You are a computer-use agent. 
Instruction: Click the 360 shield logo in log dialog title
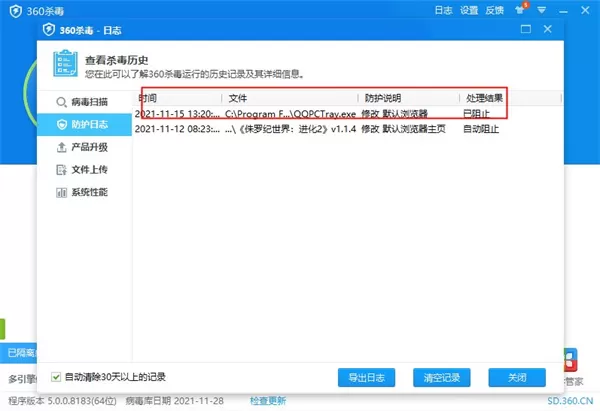coord(49,29)
